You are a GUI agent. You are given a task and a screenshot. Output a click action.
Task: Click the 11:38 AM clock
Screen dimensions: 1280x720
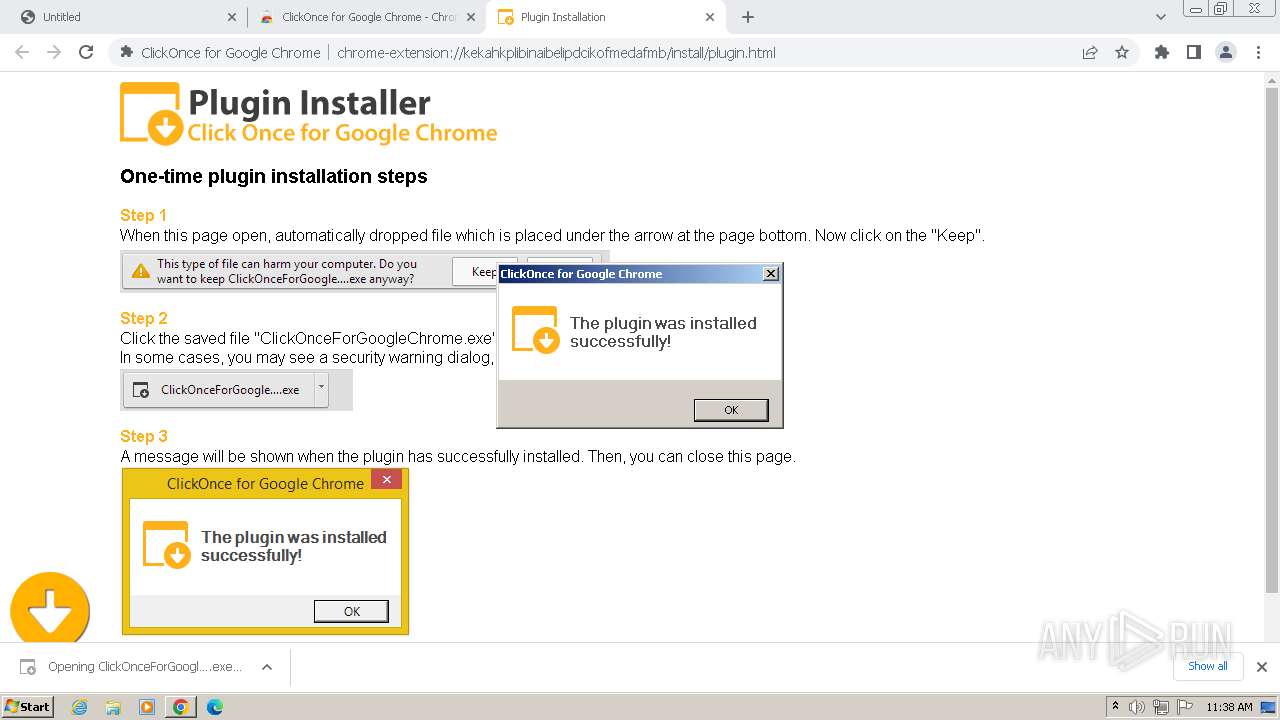(1229, 707)
